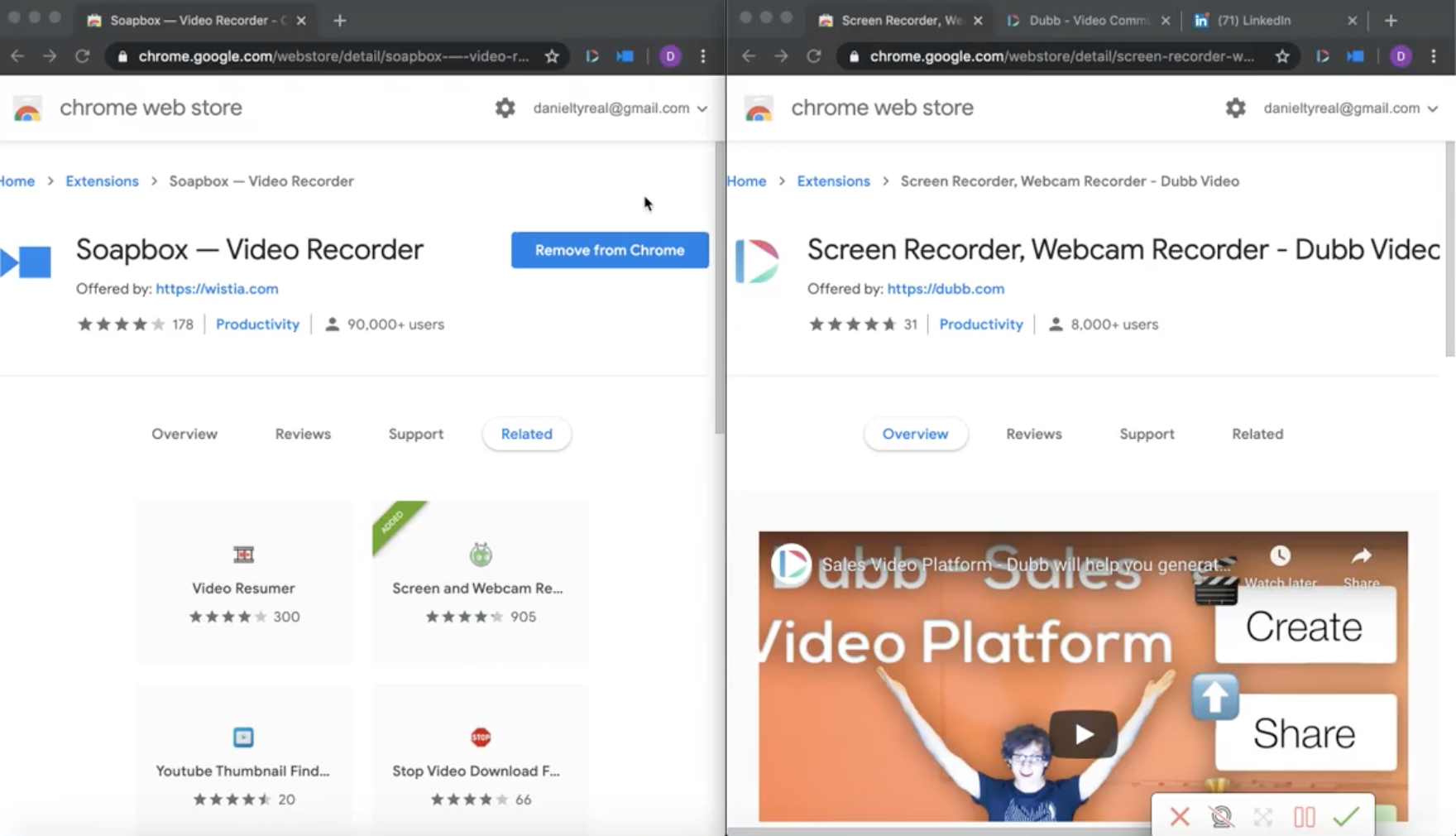Open Productivity category link in Soapbox window

[257, 324]
